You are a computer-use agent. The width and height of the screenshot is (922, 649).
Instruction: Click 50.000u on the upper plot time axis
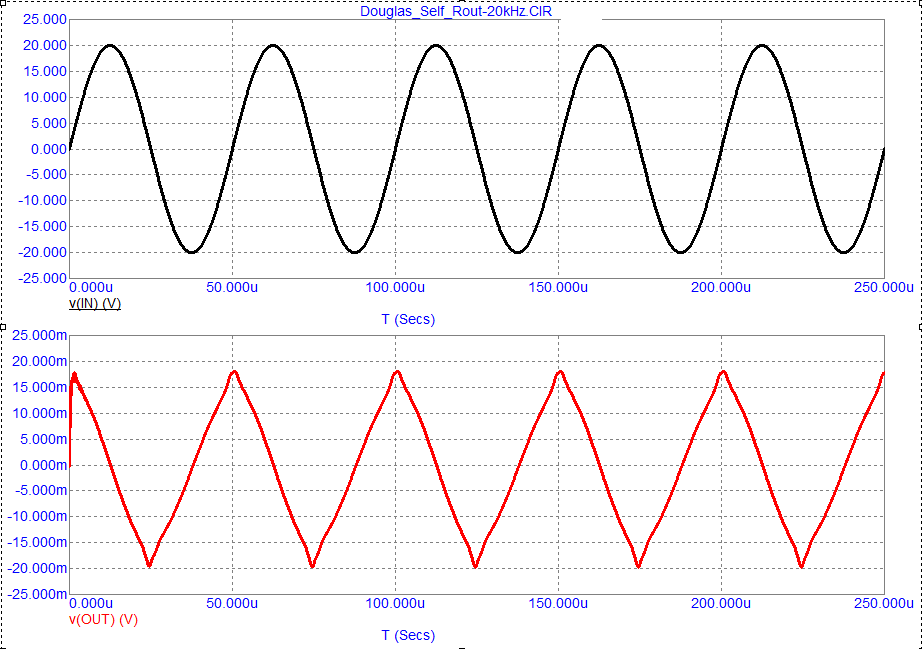(232, 287)
